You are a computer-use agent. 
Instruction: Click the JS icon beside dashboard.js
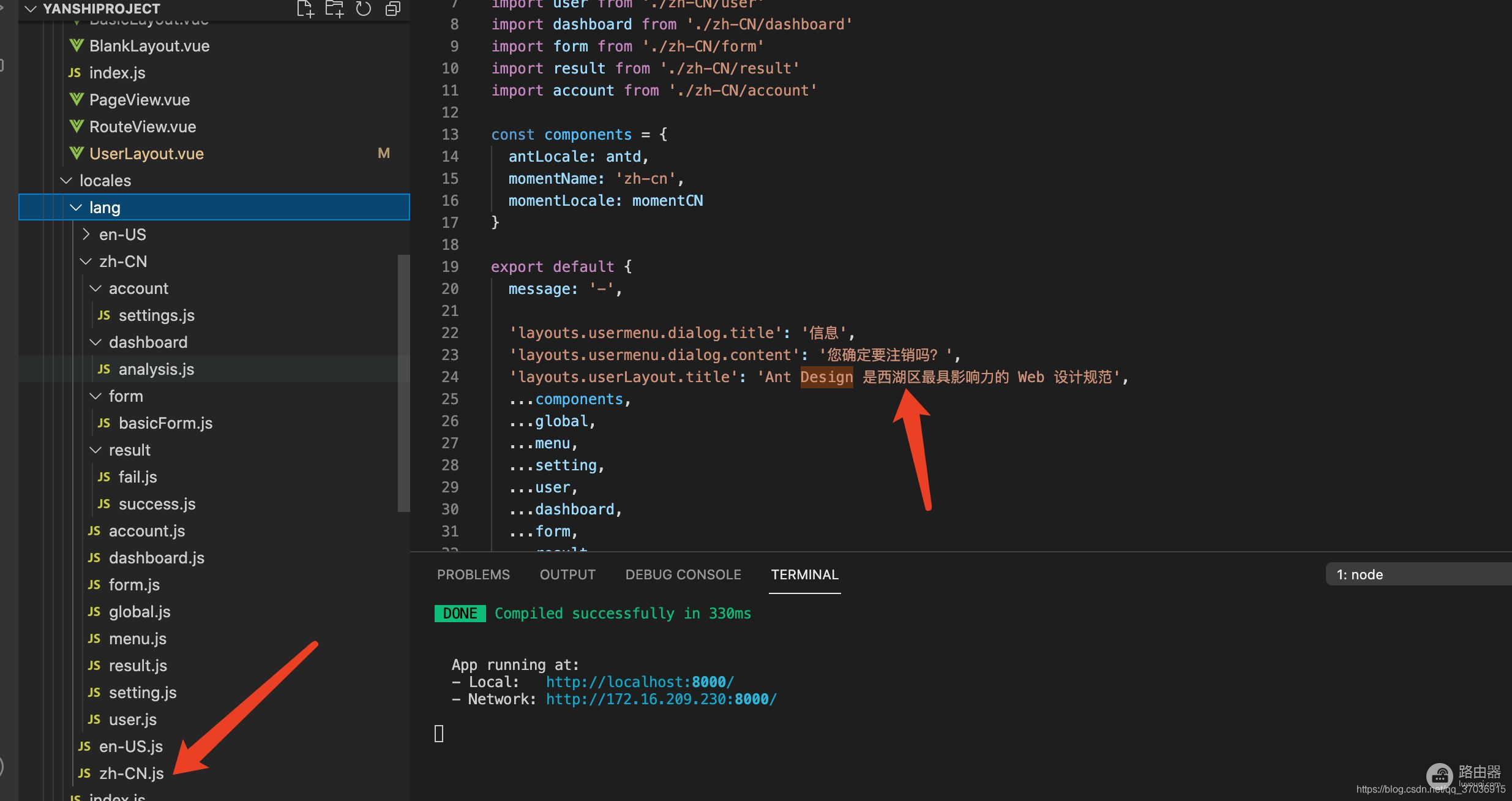click(x=94, y=557)
